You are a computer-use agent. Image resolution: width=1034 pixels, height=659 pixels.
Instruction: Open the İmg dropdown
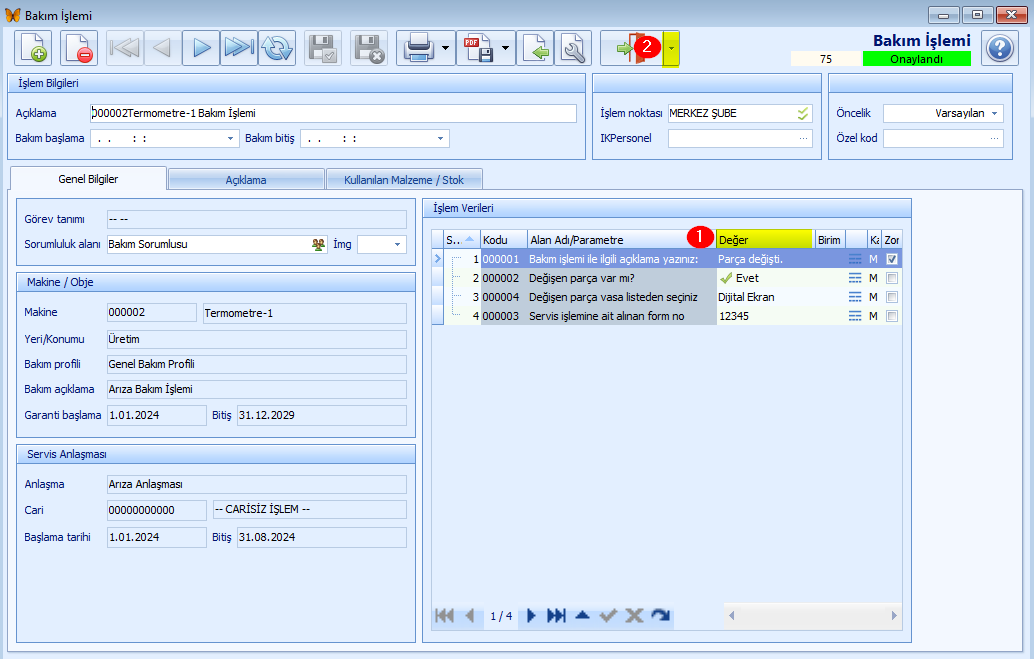pyautogui.click(x=397, y=245)
